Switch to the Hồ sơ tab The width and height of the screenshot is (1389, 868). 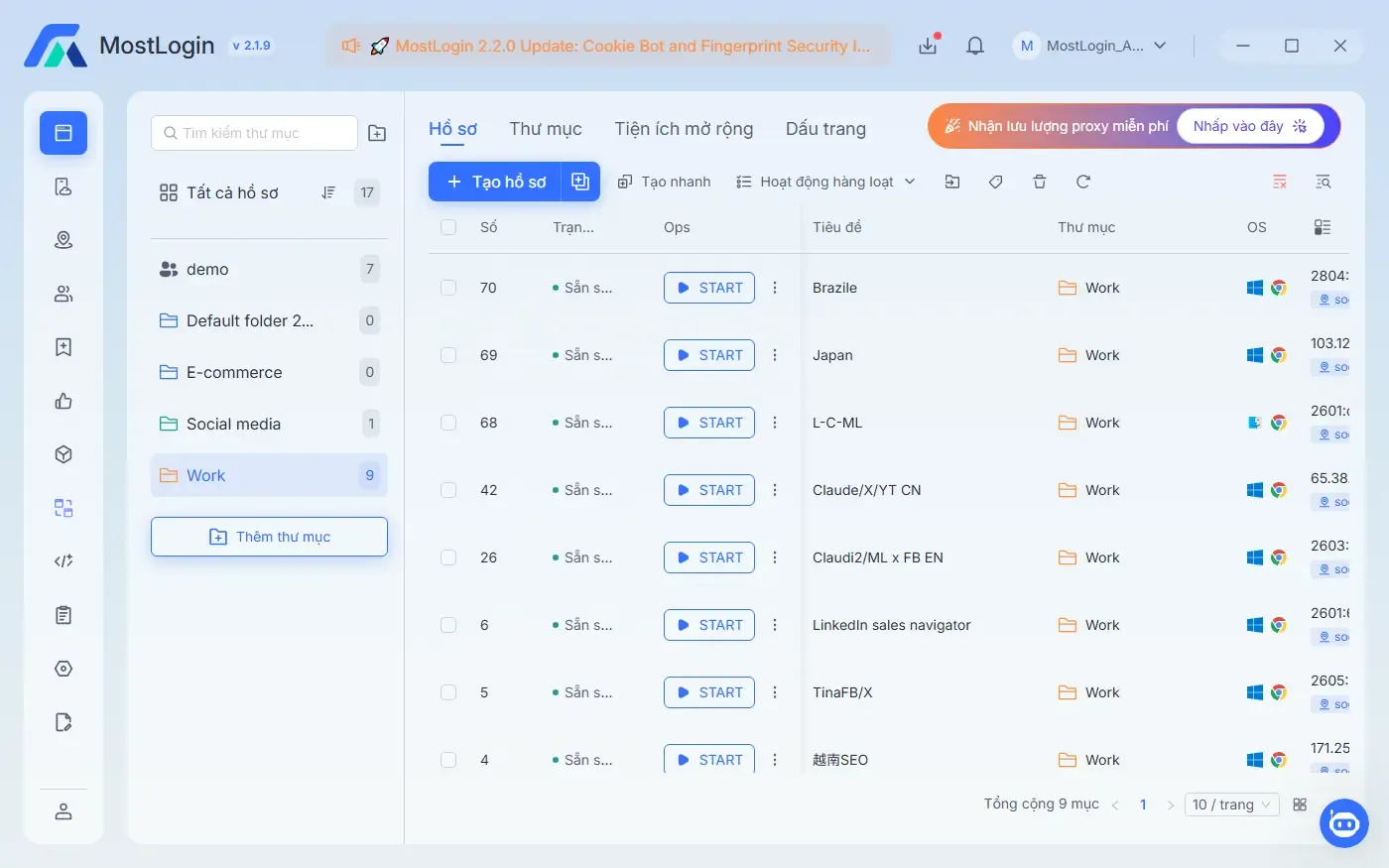click(x=452, y=129)
